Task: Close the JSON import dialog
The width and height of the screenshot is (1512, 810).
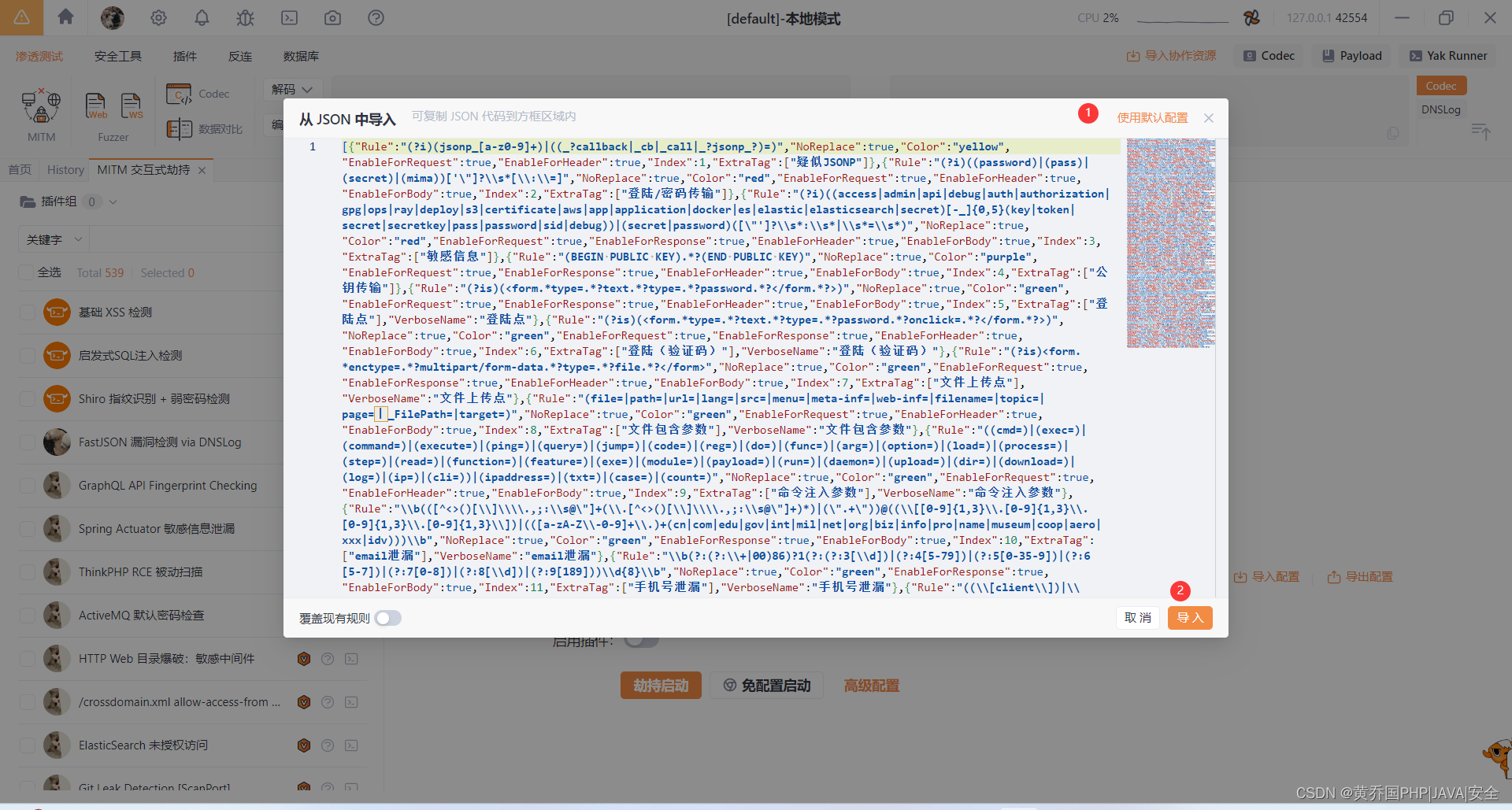Action: click(1209, 118)
